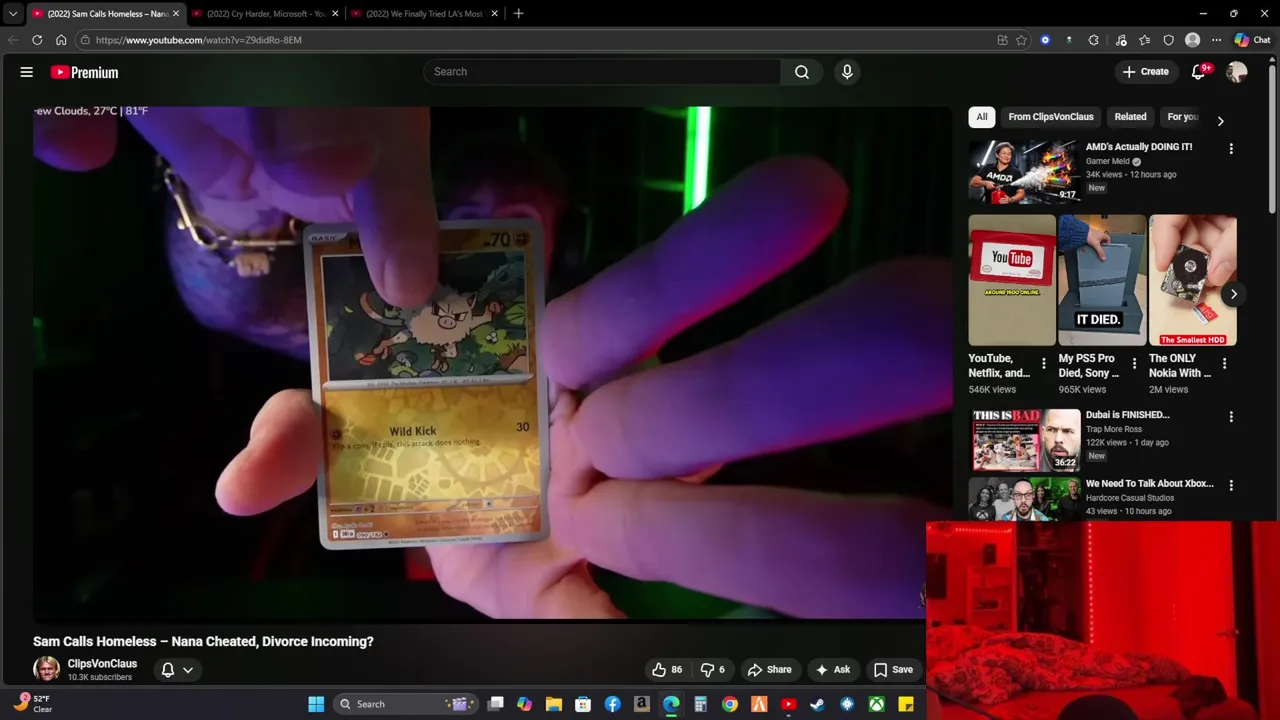Open a new browser tab
Viewport: 1280px width, 720px height.
pyautogui.click(x=518, y=14)
